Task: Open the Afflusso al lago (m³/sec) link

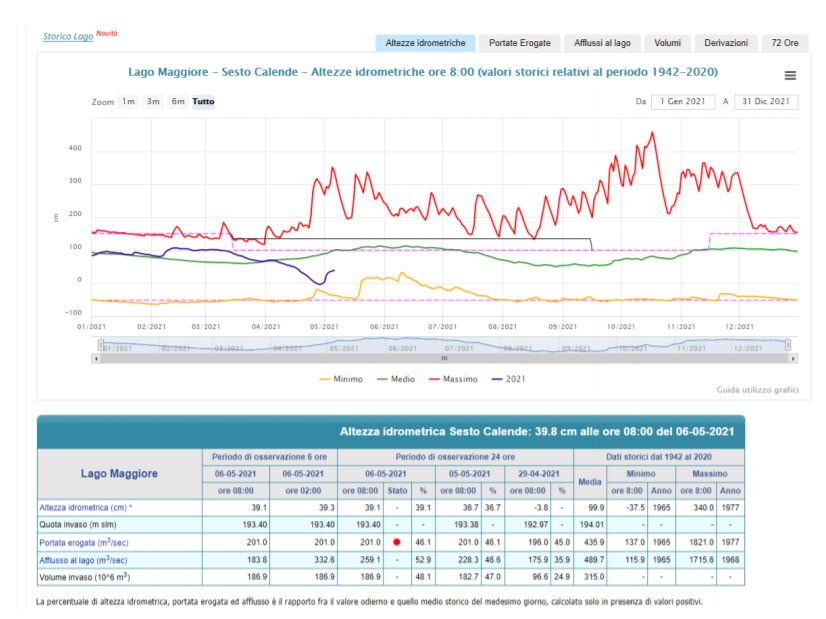Action: point(83,560)
